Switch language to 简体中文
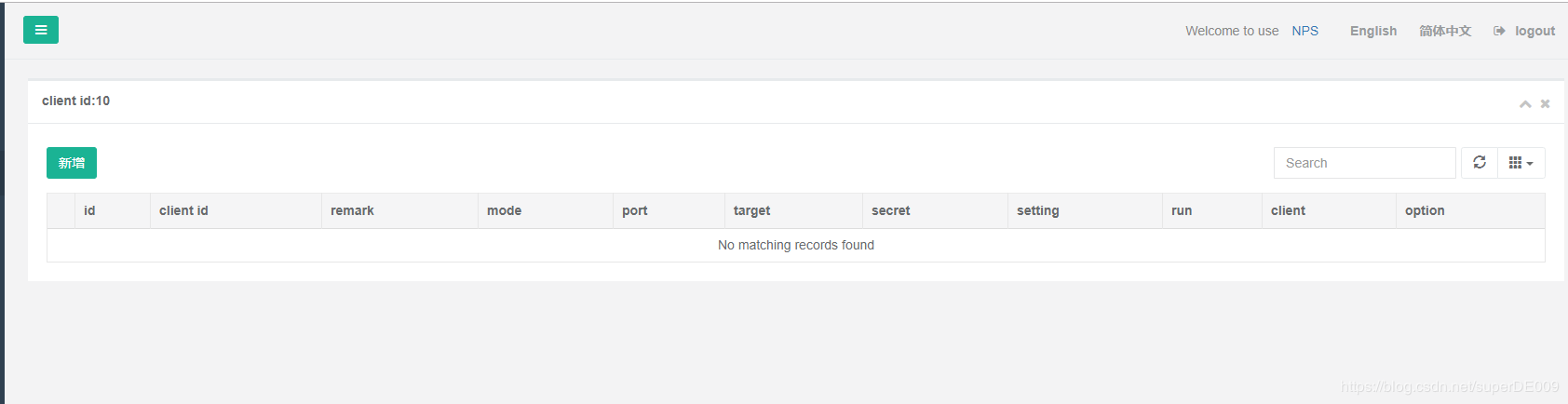Screen dimensions: 1568x404 (x=1445, y=31)
